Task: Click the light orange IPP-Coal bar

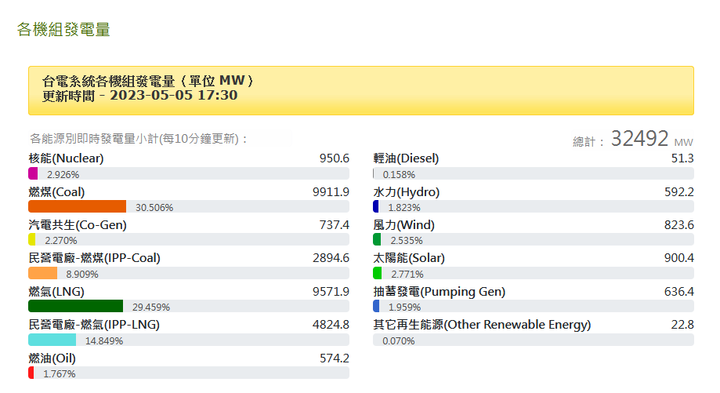Action: click(x=43, y=273)
